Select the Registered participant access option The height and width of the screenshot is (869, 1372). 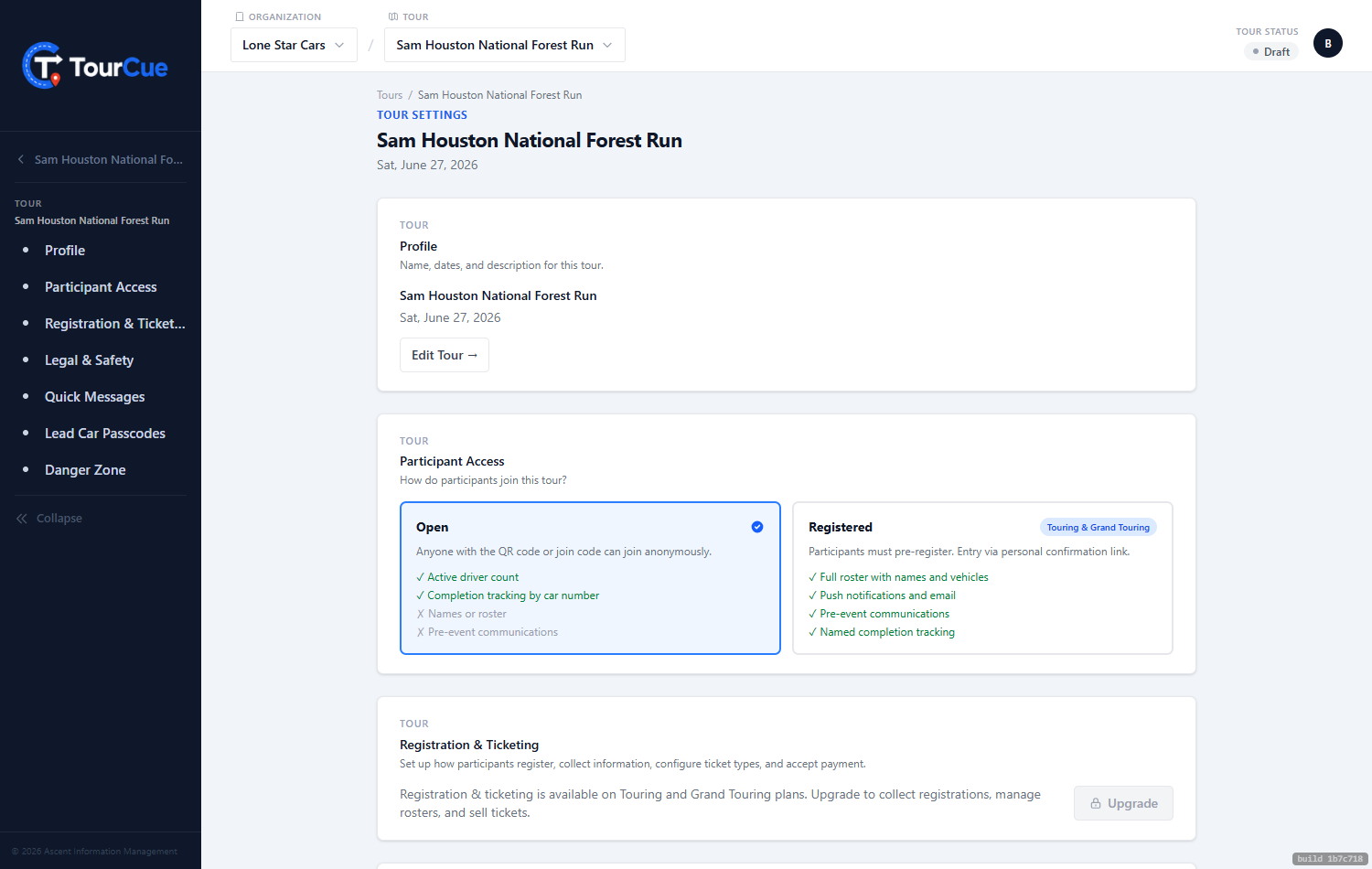coord(982,578)
